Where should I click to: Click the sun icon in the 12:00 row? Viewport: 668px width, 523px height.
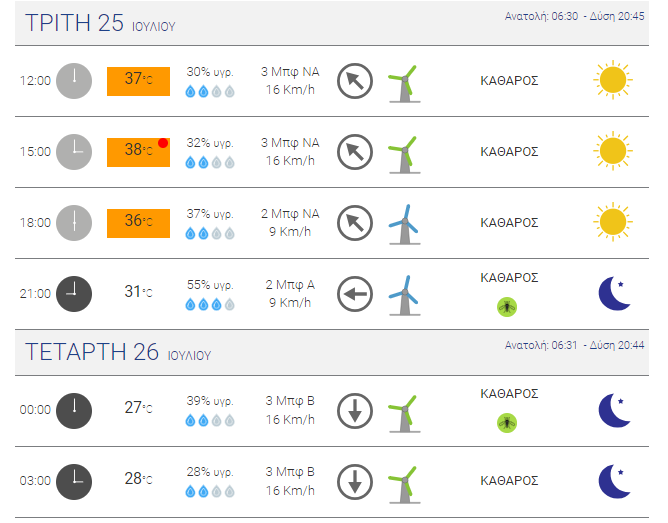click(613, 80)
